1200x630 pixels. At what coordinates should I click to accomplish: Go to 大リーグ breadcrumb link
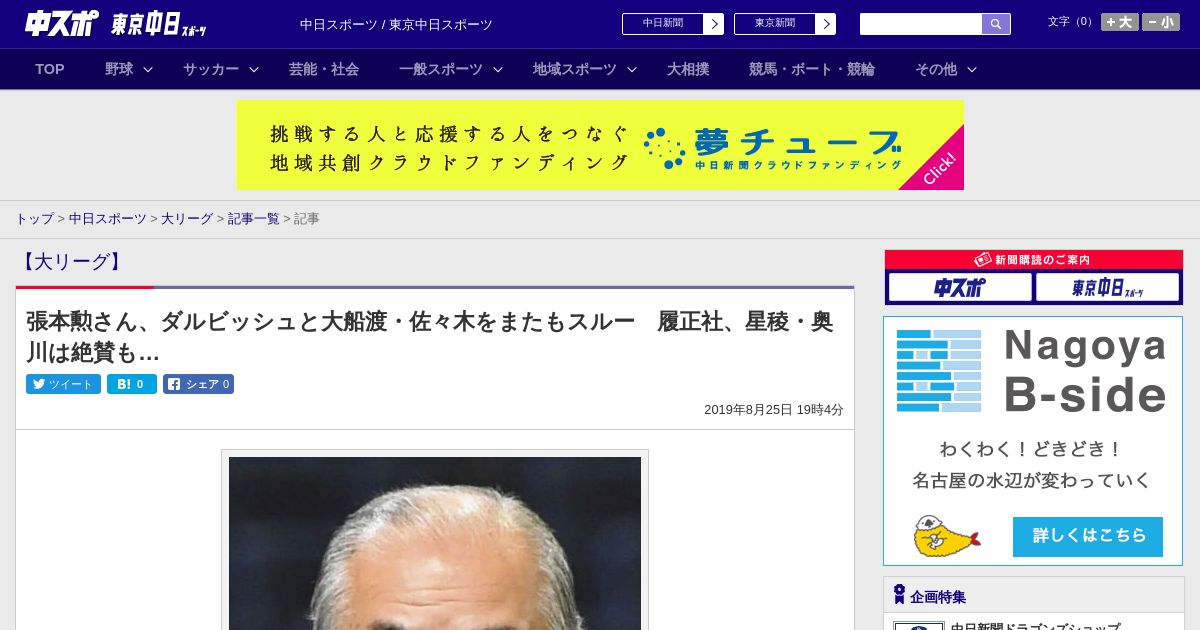(x=187, y=219)
